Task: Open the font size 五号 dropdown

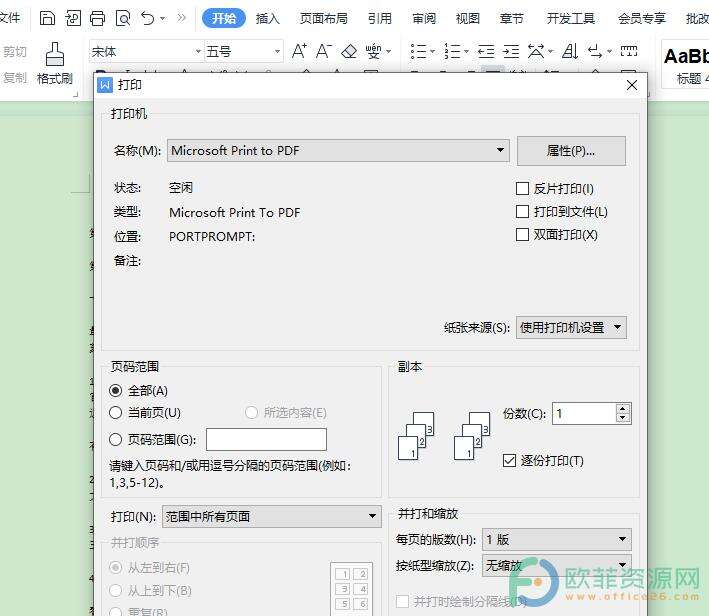Action: tap(277, 52)
